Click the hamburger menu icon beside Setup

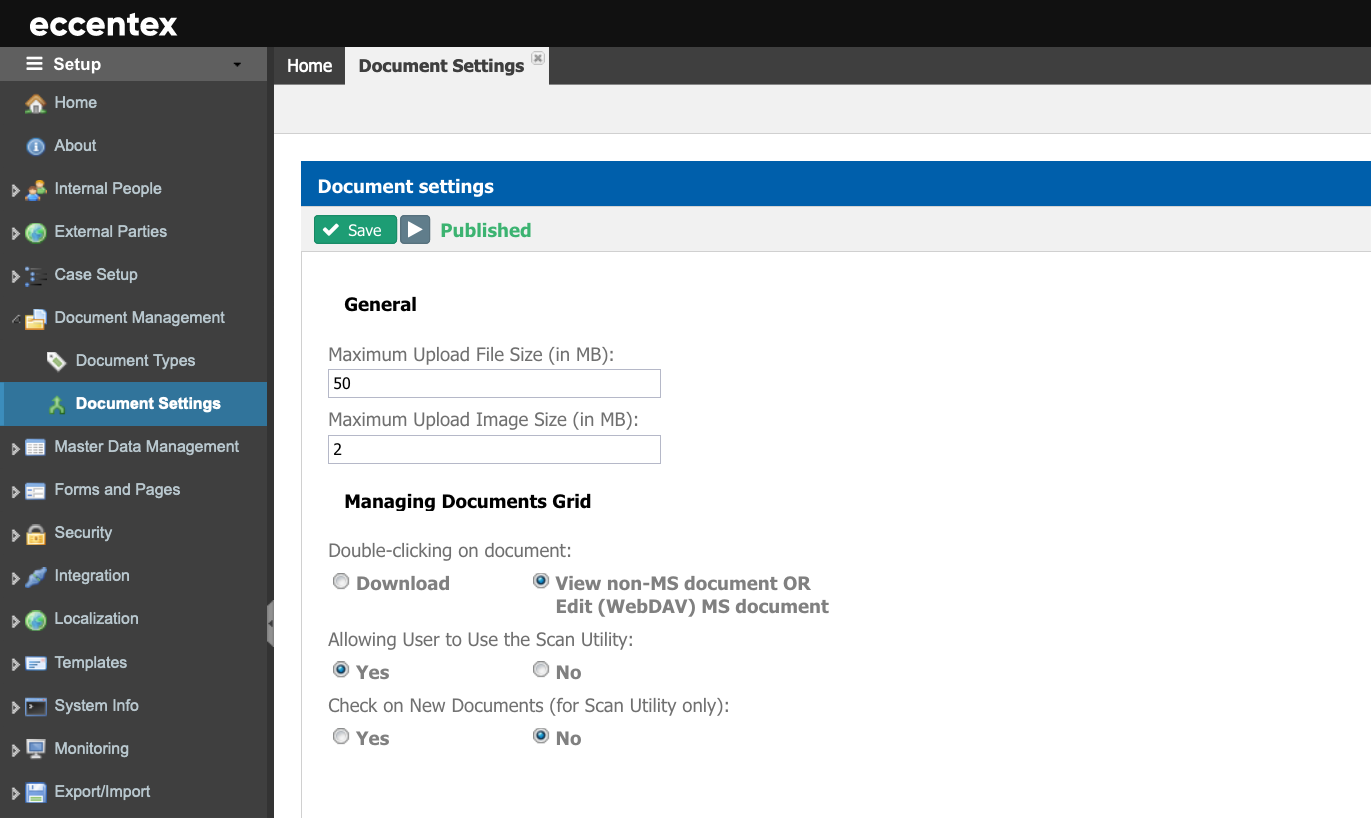[34, 64]
